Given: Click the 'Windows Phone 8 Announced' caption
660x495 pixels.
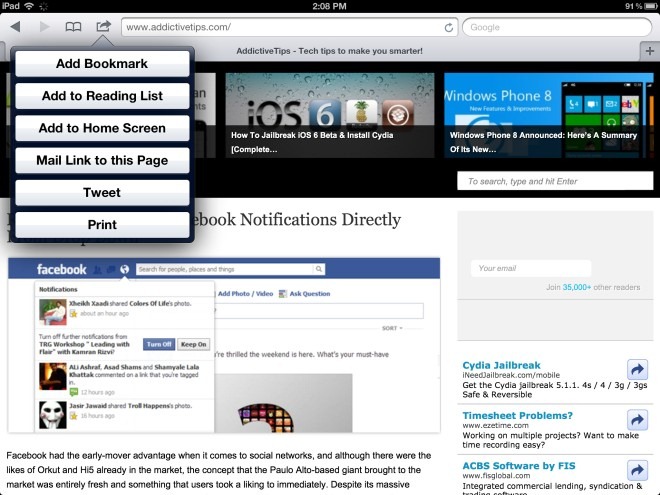Looking at the screenshot, I should 543,142.
